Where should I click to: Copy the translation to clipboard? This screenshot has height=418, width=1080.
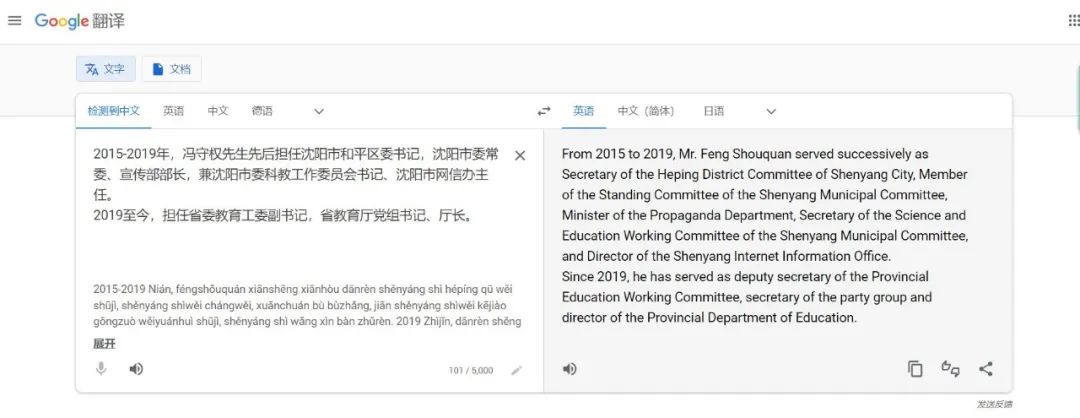click(x=915, y=369)
